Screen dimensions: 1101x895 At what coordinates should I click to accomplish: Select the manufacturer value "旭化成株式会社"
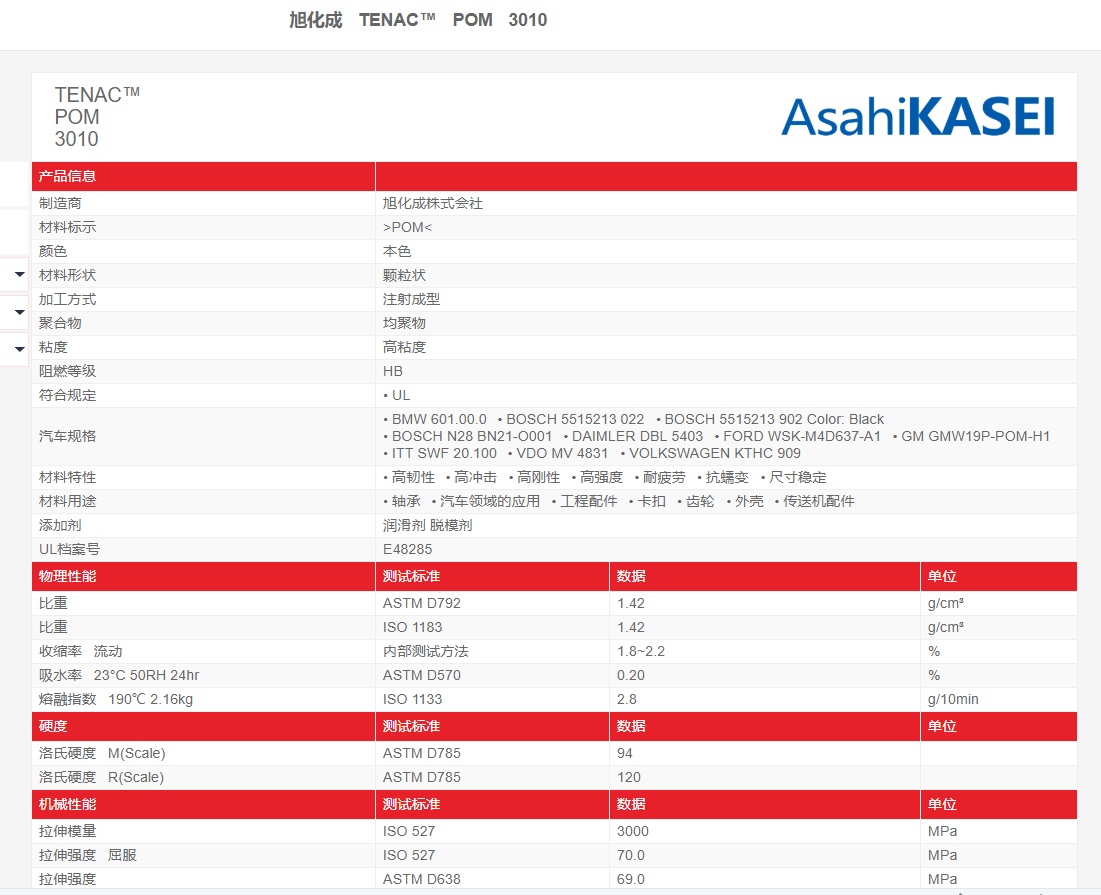(x=433, y=204)
